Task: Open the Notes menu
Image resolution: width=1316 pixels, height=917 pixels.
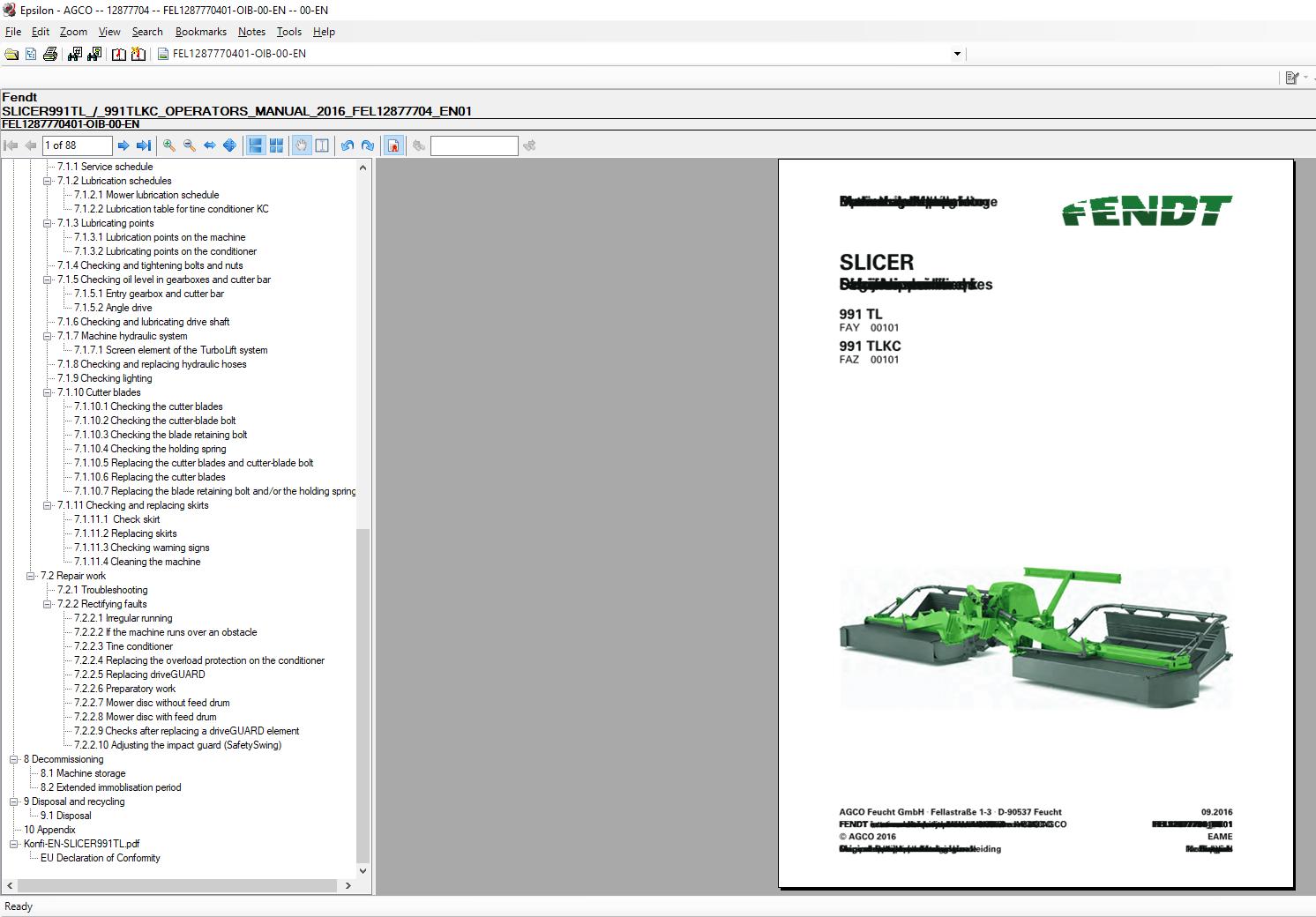Action: [251, 32]
